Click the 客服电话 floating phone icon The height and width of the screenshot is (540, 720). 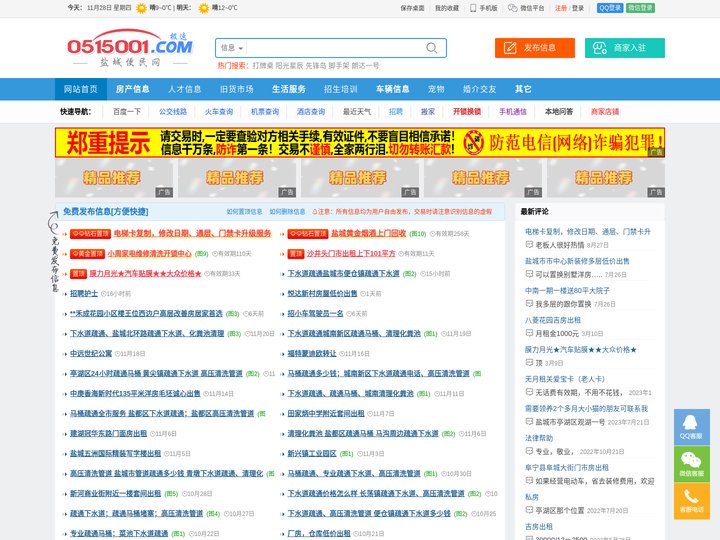click(x=692, y=501)
